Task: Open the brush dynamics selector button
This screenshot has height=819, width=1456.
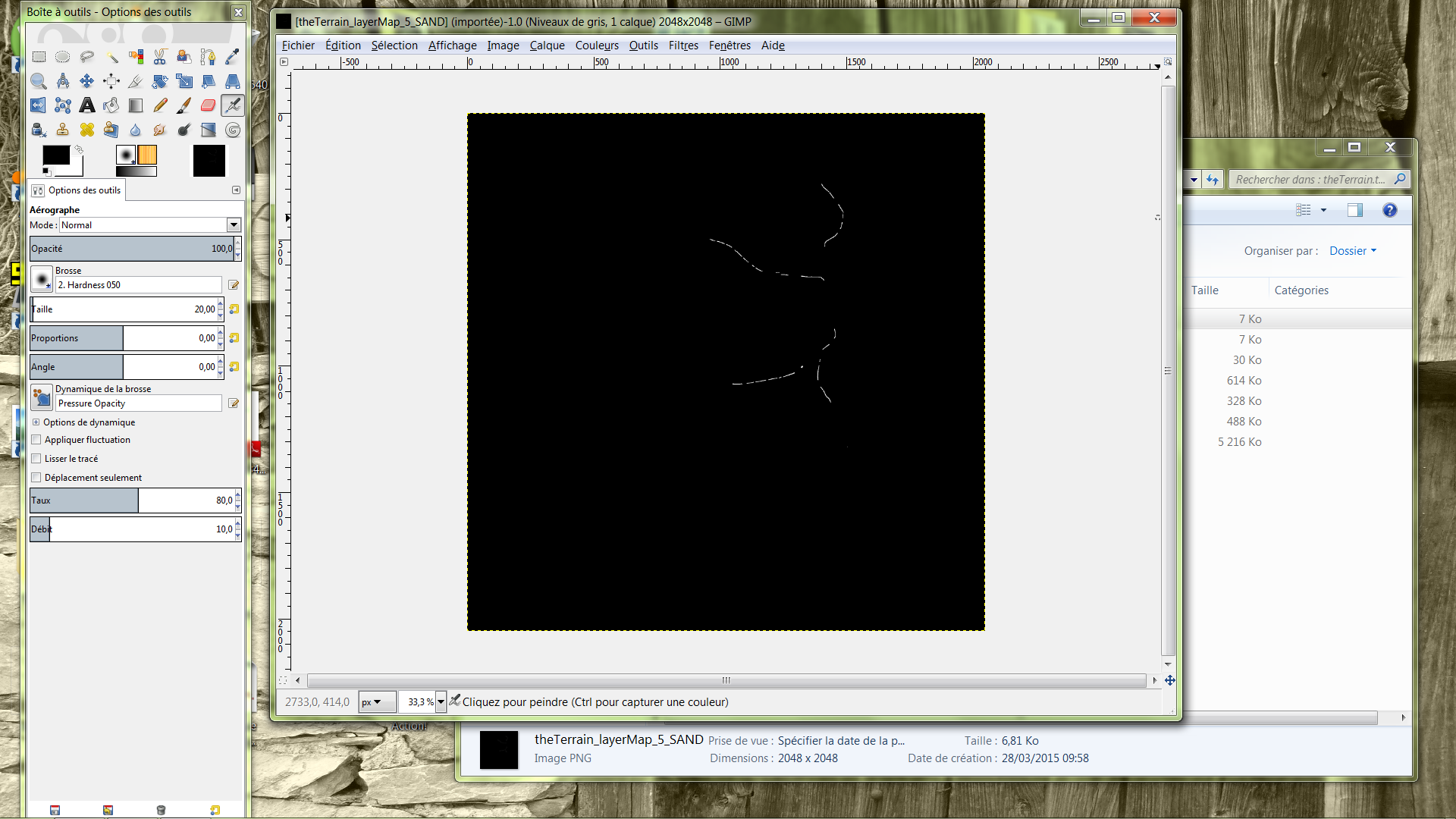Action: click(42, 397)
